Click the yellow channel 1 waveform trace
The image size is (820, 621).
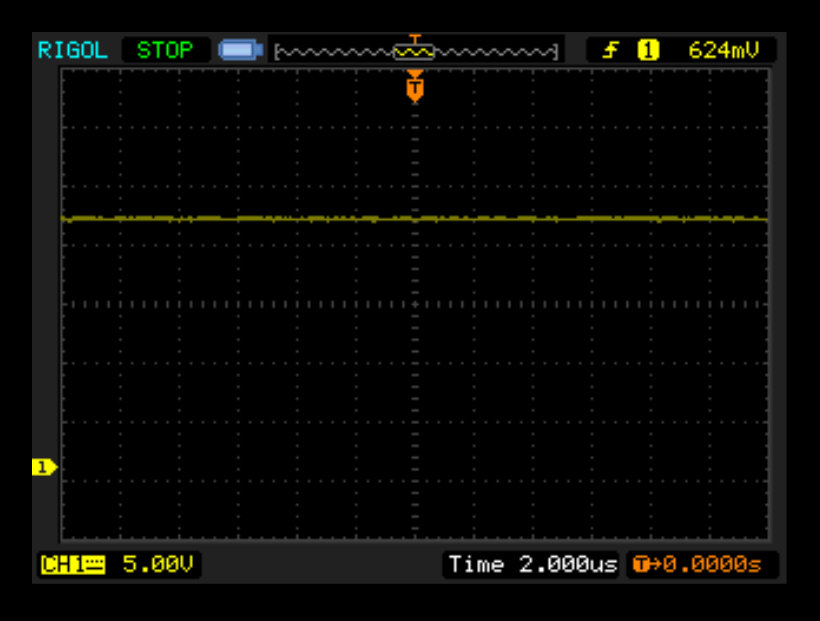pos(415,219)
